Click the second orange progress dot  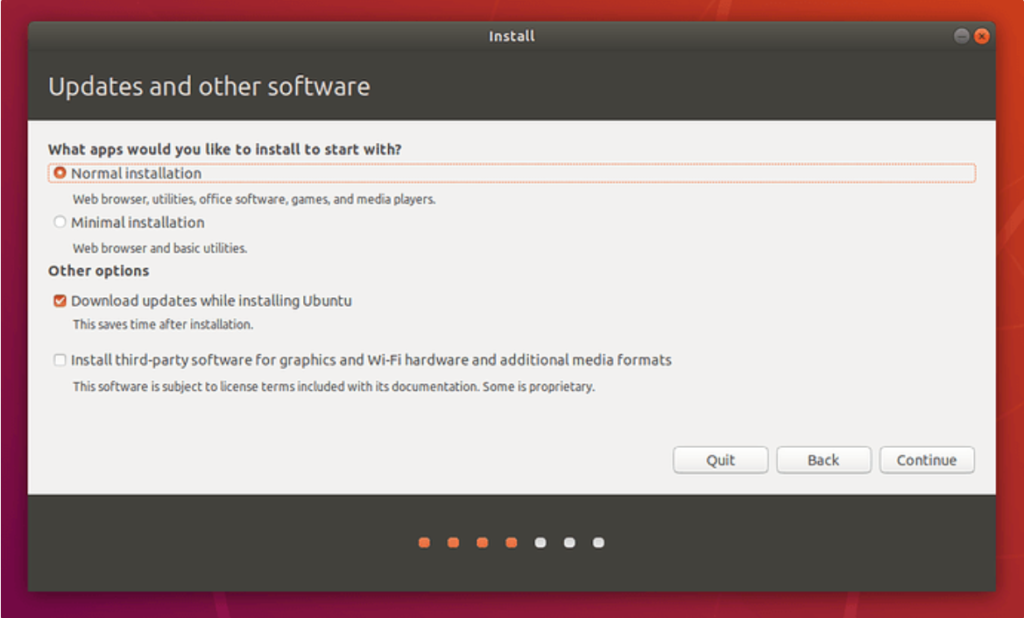point(453,543)
